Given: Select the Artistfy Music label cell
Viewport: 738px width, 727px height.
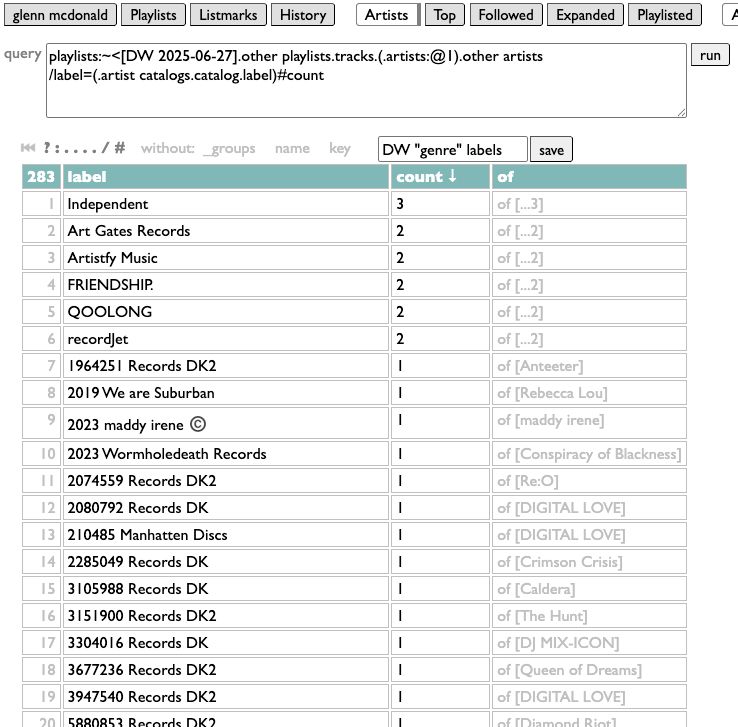Looking at the screenshot, I should tap(226, 258).
